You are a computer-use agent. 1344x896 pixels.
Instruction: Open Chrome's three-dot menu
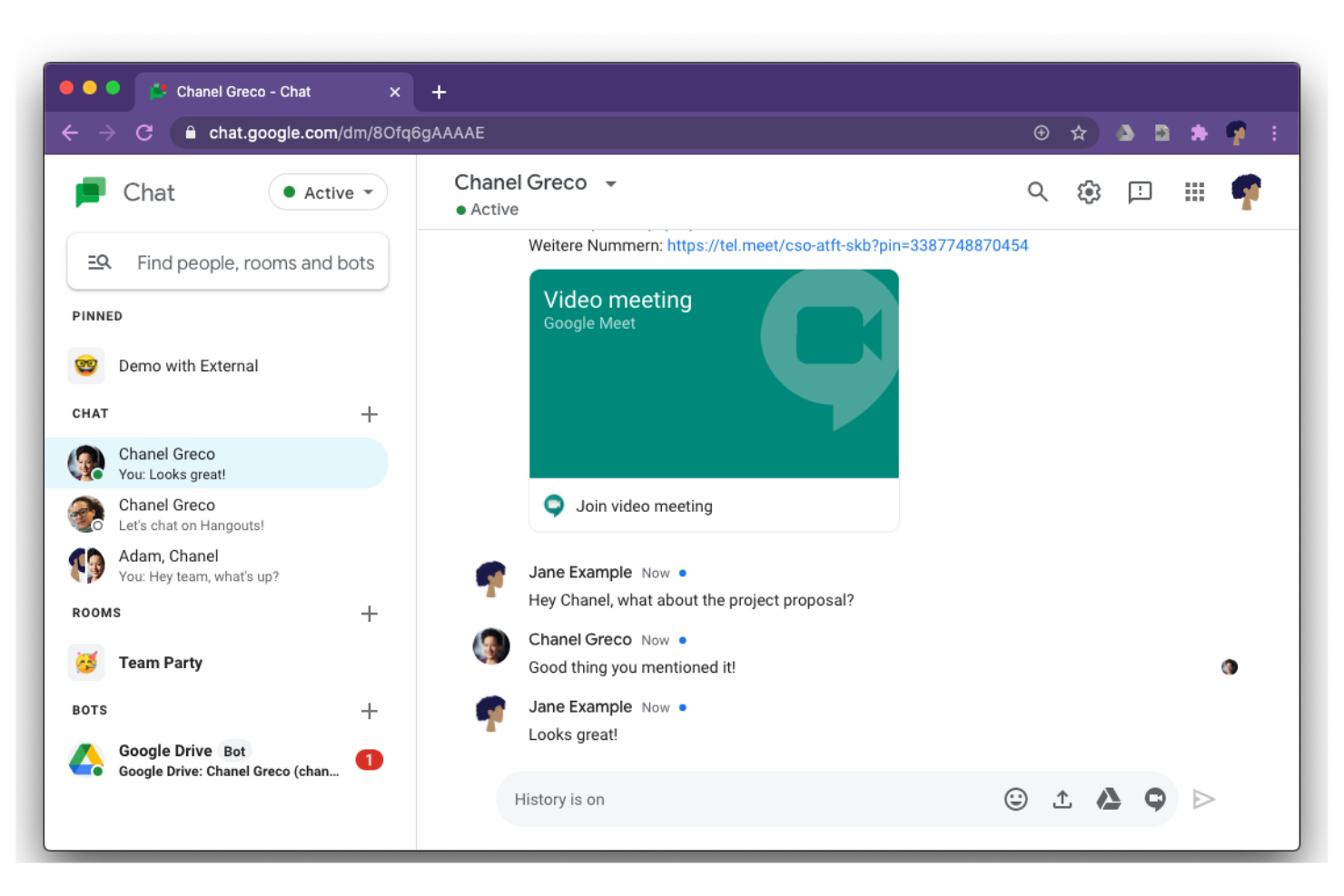click(x=1274, y=133)
